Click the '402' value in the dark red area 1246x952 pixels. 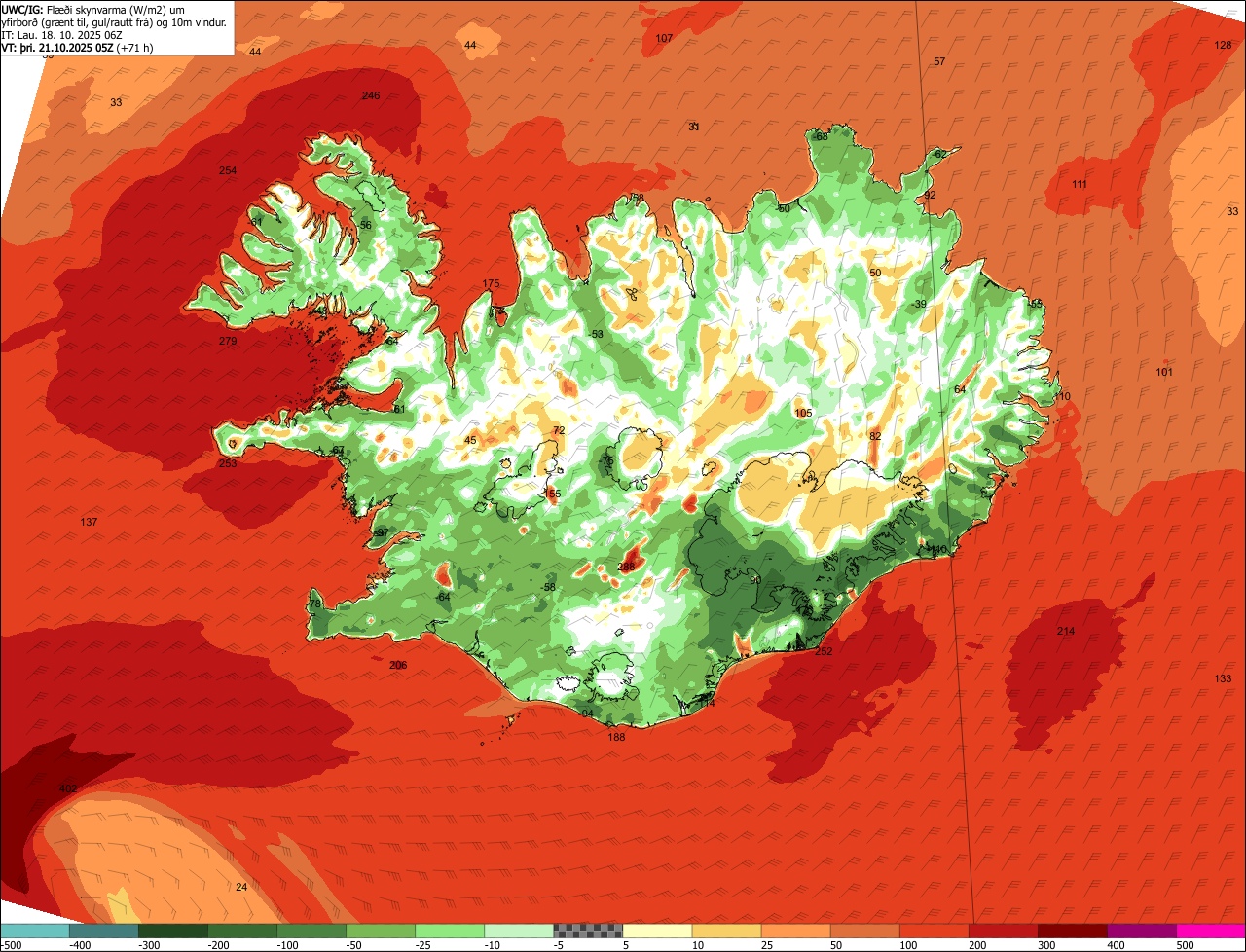68,788
